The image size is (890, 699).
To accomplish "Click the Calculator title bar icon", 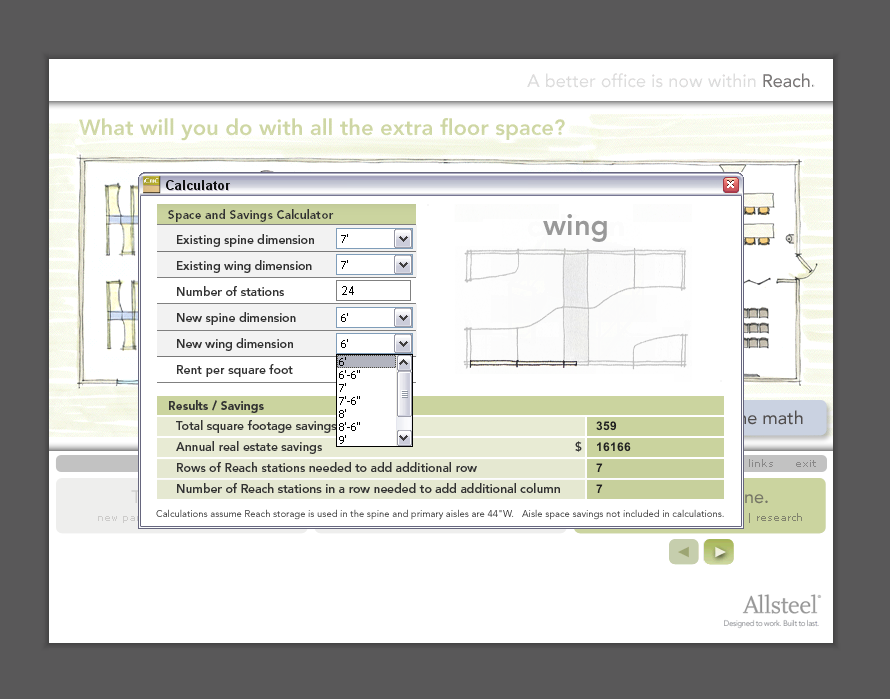I will tap(151, 185).
